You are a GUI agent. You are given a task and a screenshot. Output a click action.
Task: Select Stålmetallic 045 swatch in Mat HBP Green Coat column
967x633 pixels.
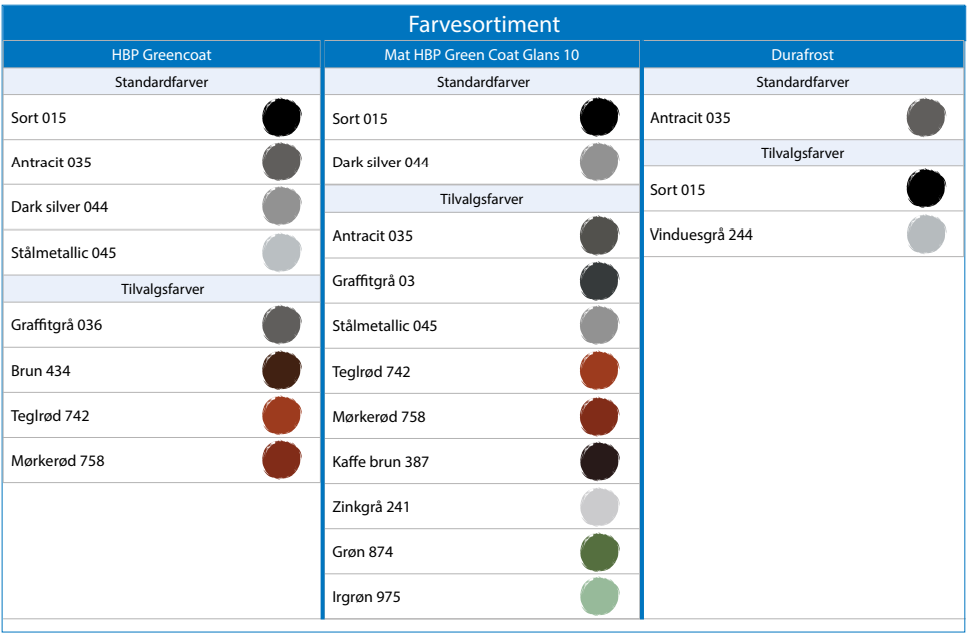[599, 325]
